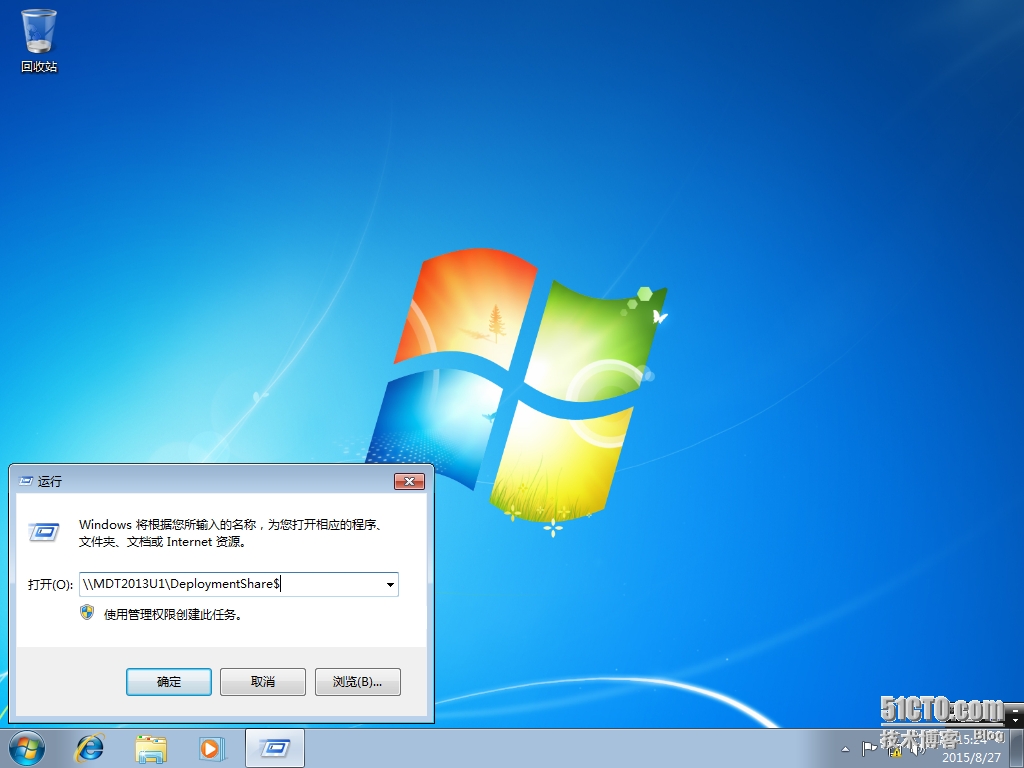
Task: Open the taskbar clock showing 2015/8/27
Action: pos(972,749)
